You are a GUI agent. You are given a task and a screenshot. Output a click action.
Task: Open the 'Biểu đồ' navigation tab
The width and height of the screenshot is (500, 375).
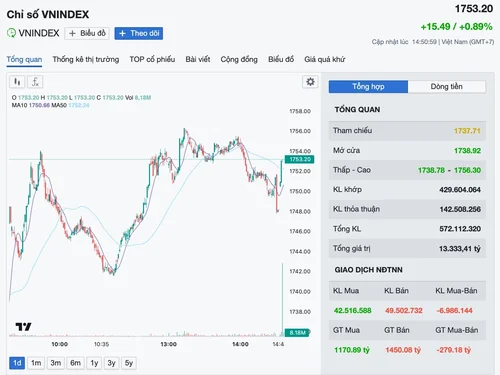[x=281, y=59]
